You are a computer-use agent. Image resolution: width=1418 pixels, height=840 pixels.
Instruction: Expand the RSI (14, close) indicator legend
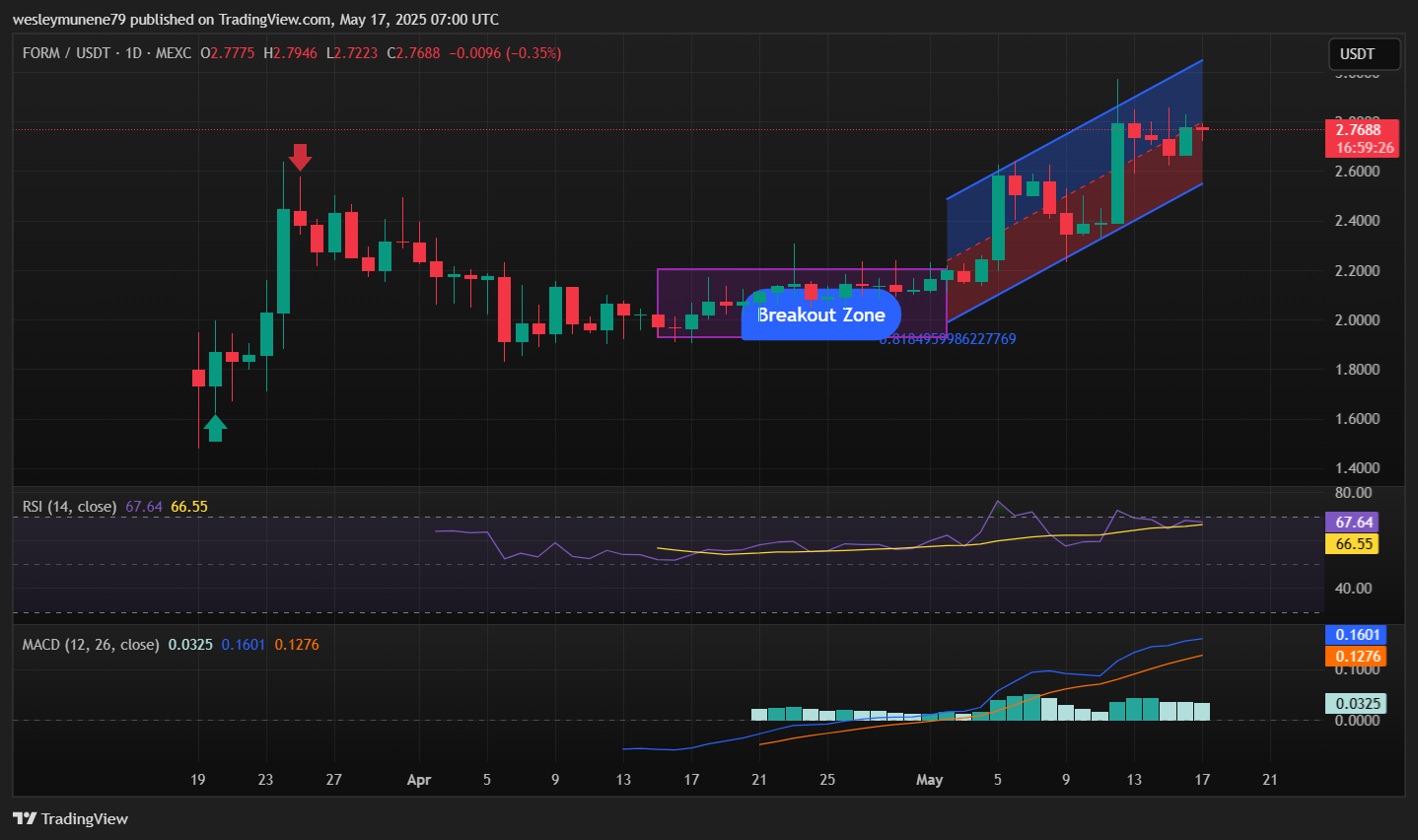[x=69, y=507]
